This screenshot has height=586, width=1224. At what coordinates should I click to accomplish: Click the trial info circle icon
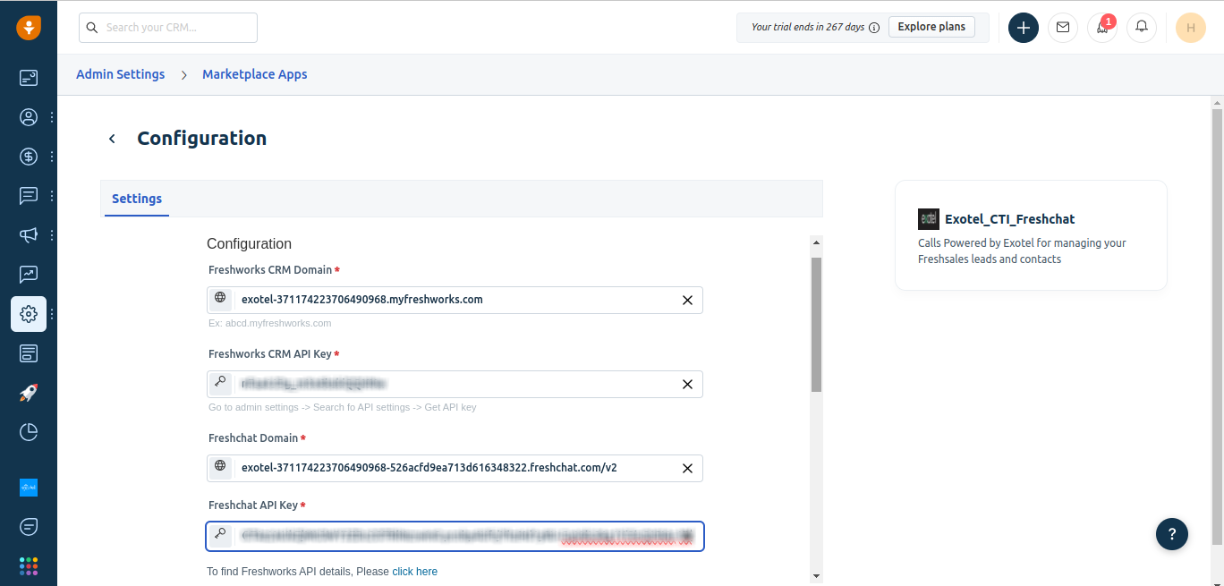[874, 28]
